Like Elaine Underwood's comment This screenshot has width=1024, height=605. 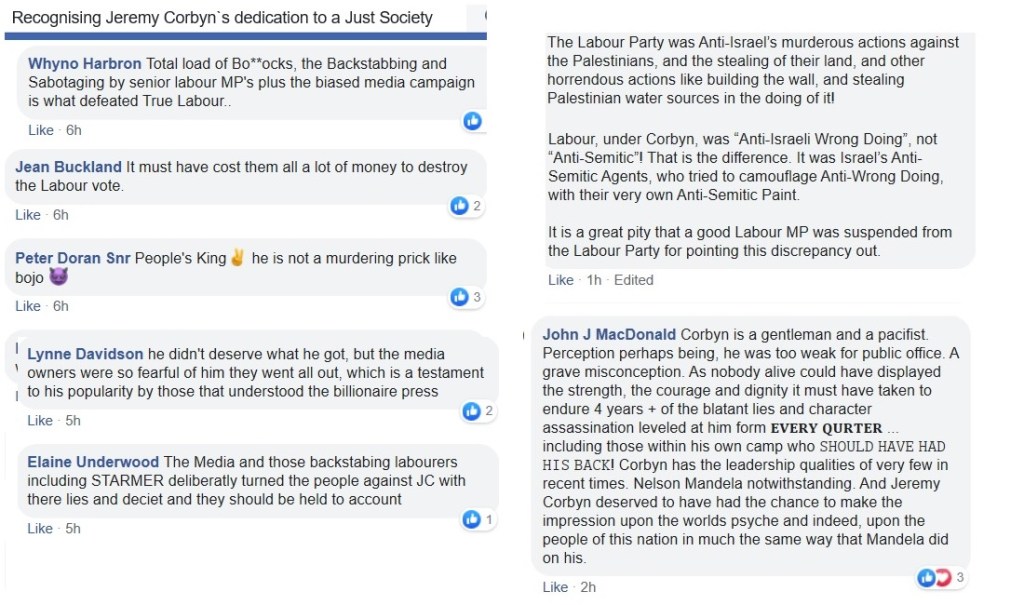tap(40, 528)
